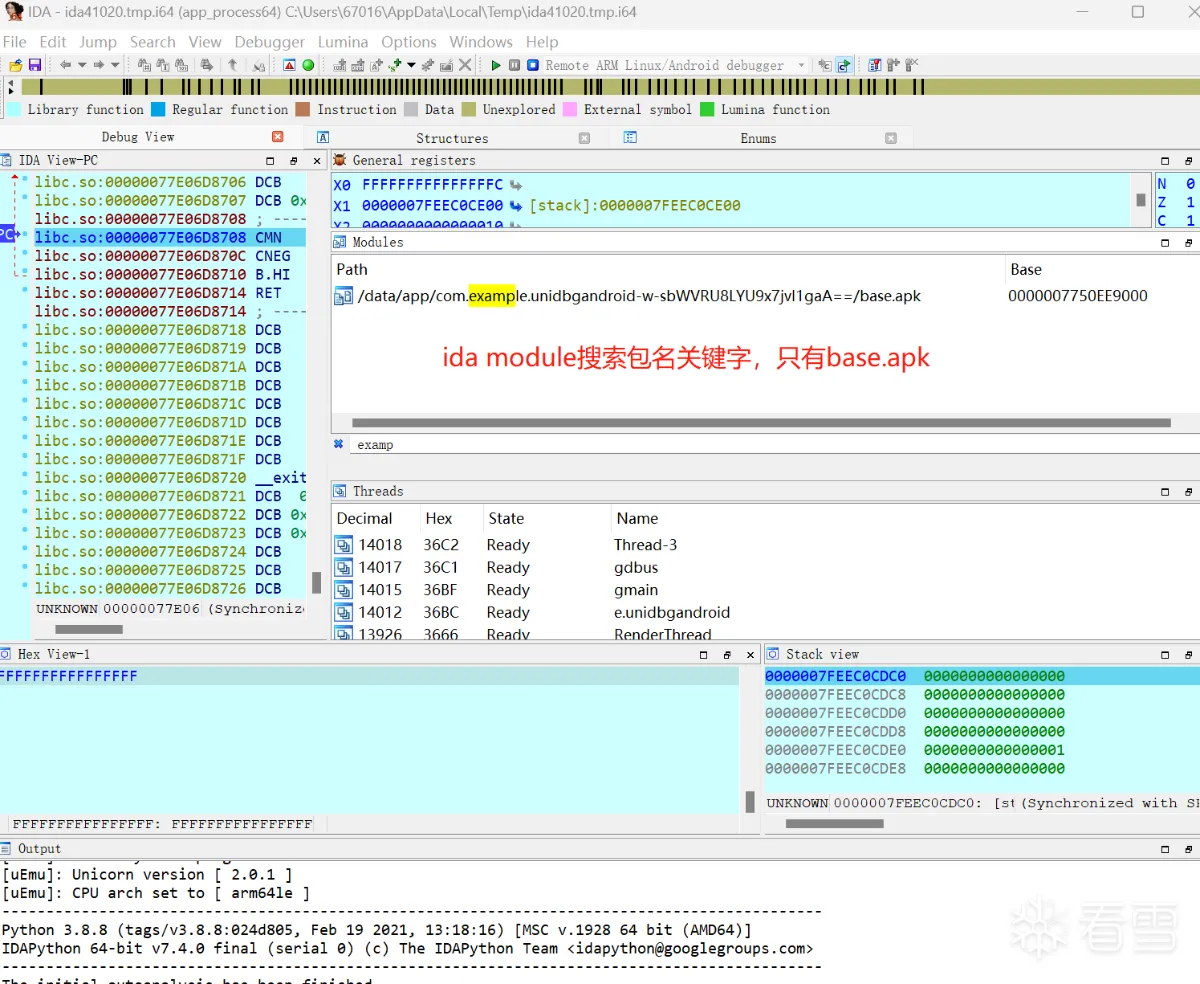1200x984 pixels.
Task: Click the navigate back arrow icon
Action: click(65, 66)
